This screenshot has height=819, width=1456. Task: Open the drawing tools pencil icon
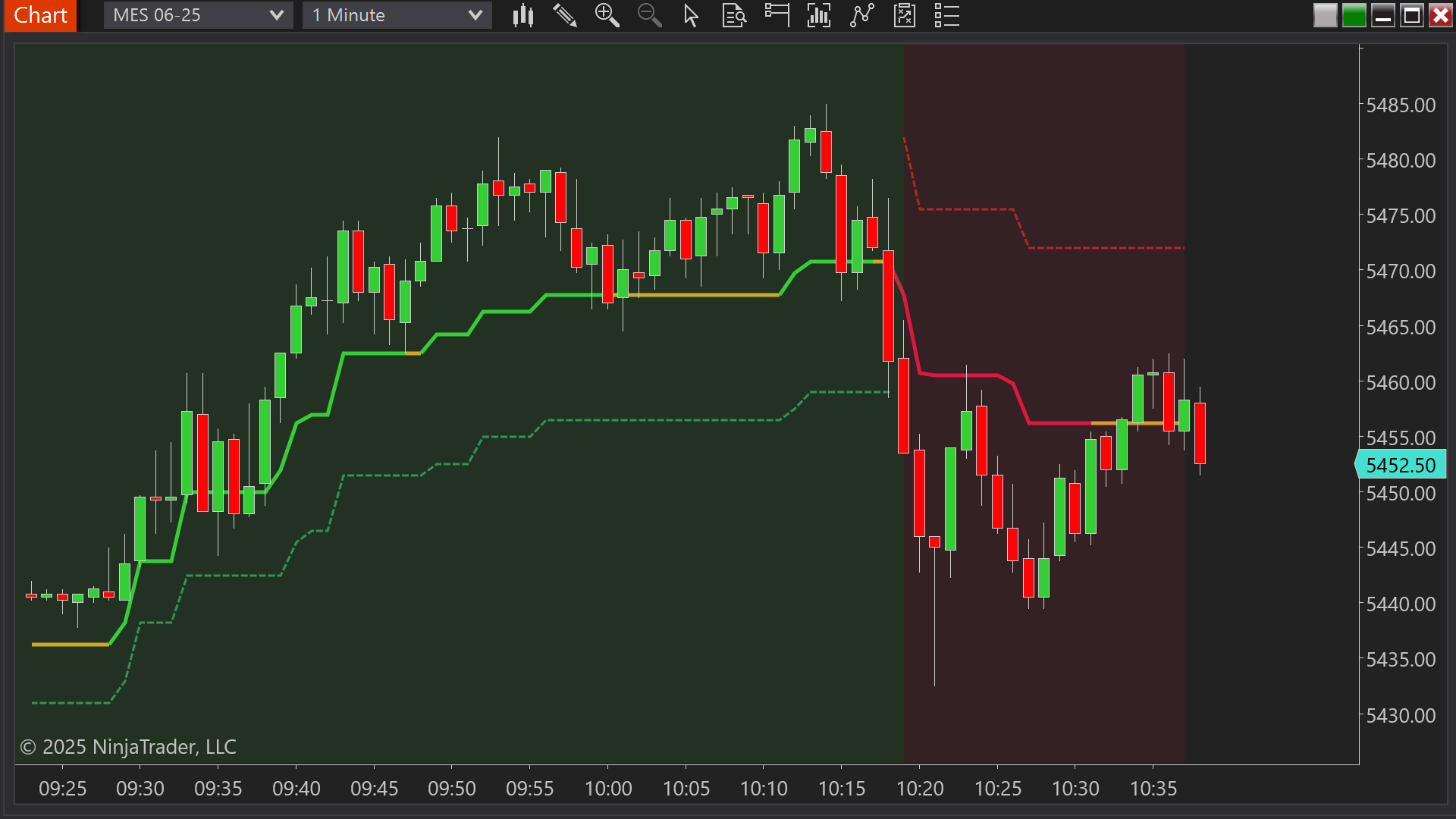click(x=565, y=15)
